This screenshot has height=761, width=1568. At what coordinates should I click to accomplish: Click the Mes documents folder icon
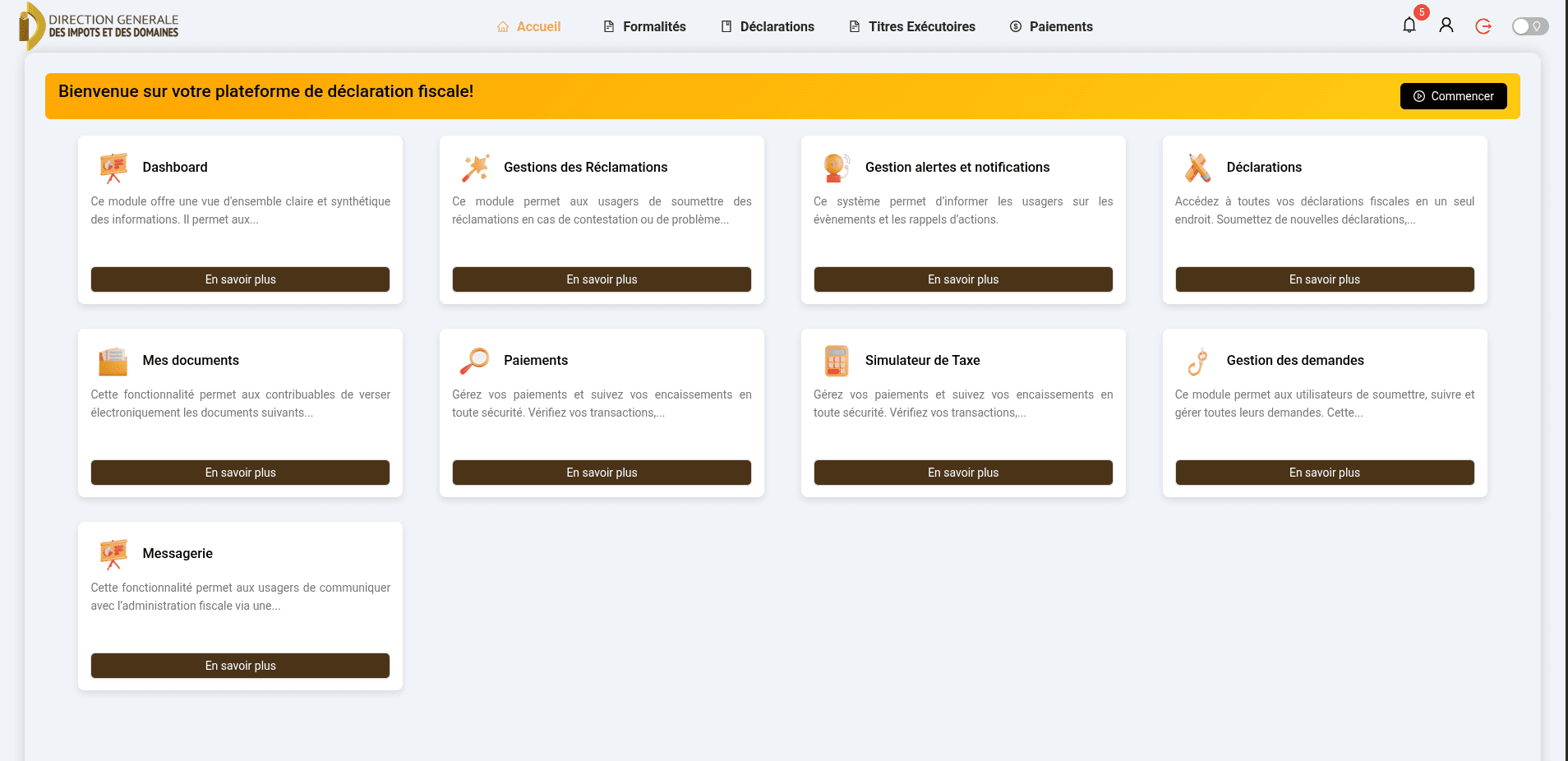[113, 360]
